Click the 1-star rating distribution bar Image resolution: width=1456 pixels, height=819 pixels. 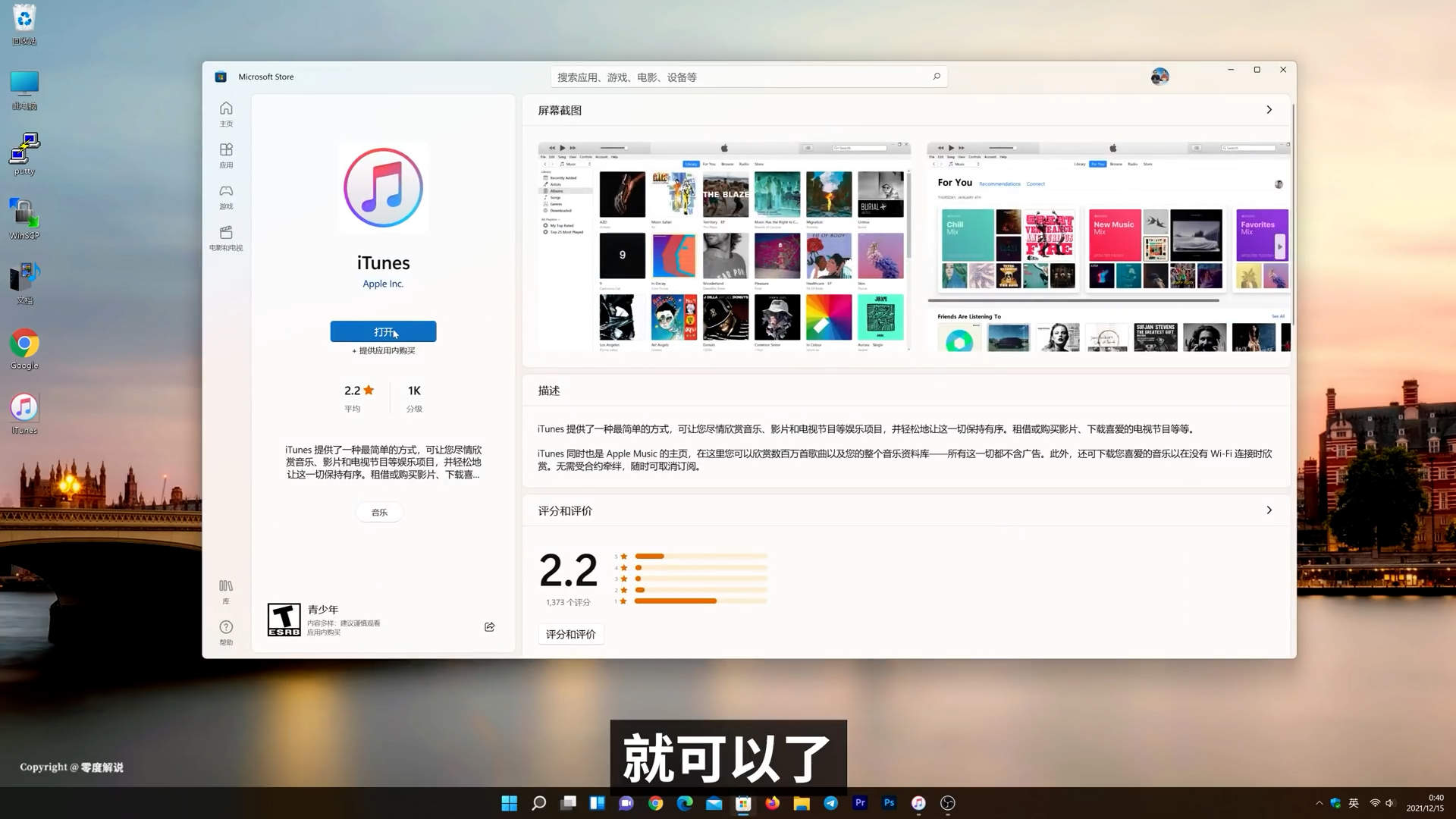pos(675,601)
